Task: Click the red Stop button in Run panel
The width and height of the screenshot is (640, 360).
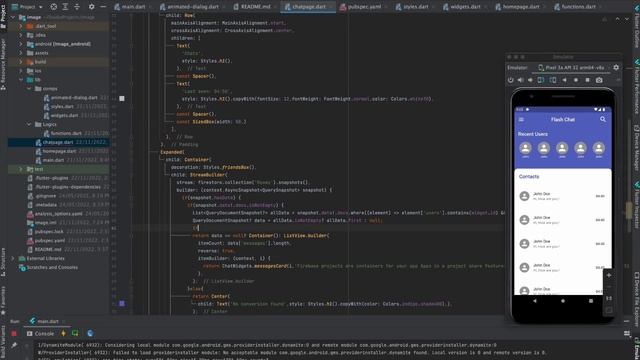Action: coord(14,333)
